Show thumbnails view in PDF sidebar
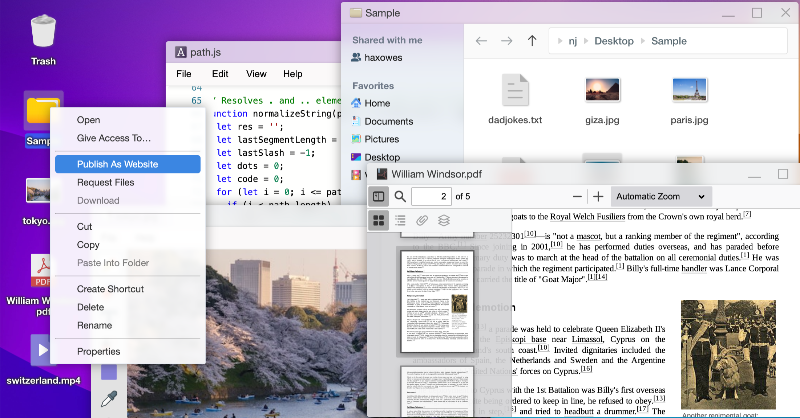800x418 pixels. click(x=379, y=220)
